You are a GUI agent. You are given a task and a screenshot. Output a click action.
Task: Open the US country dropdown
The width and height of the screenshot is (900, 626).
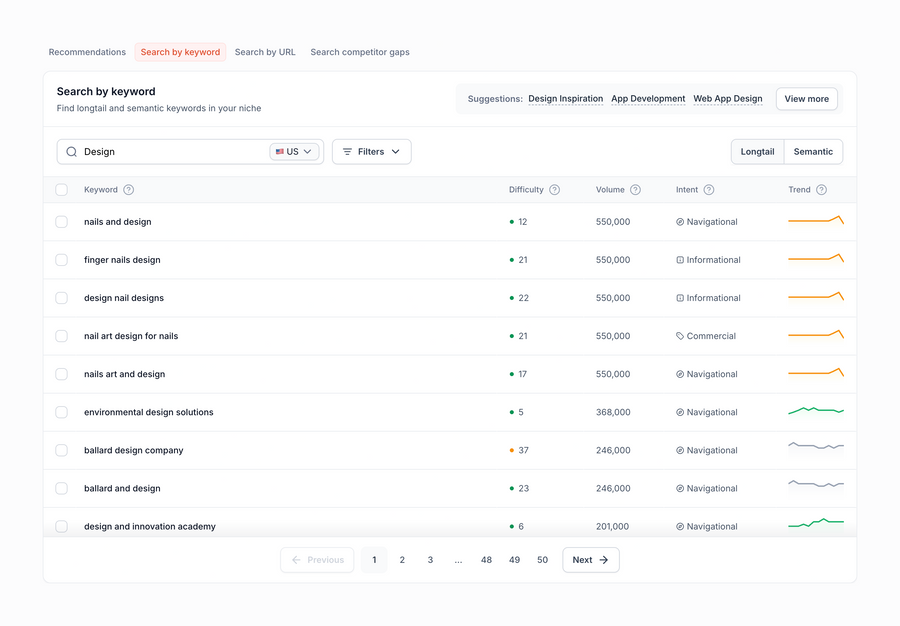click(294, 151)
